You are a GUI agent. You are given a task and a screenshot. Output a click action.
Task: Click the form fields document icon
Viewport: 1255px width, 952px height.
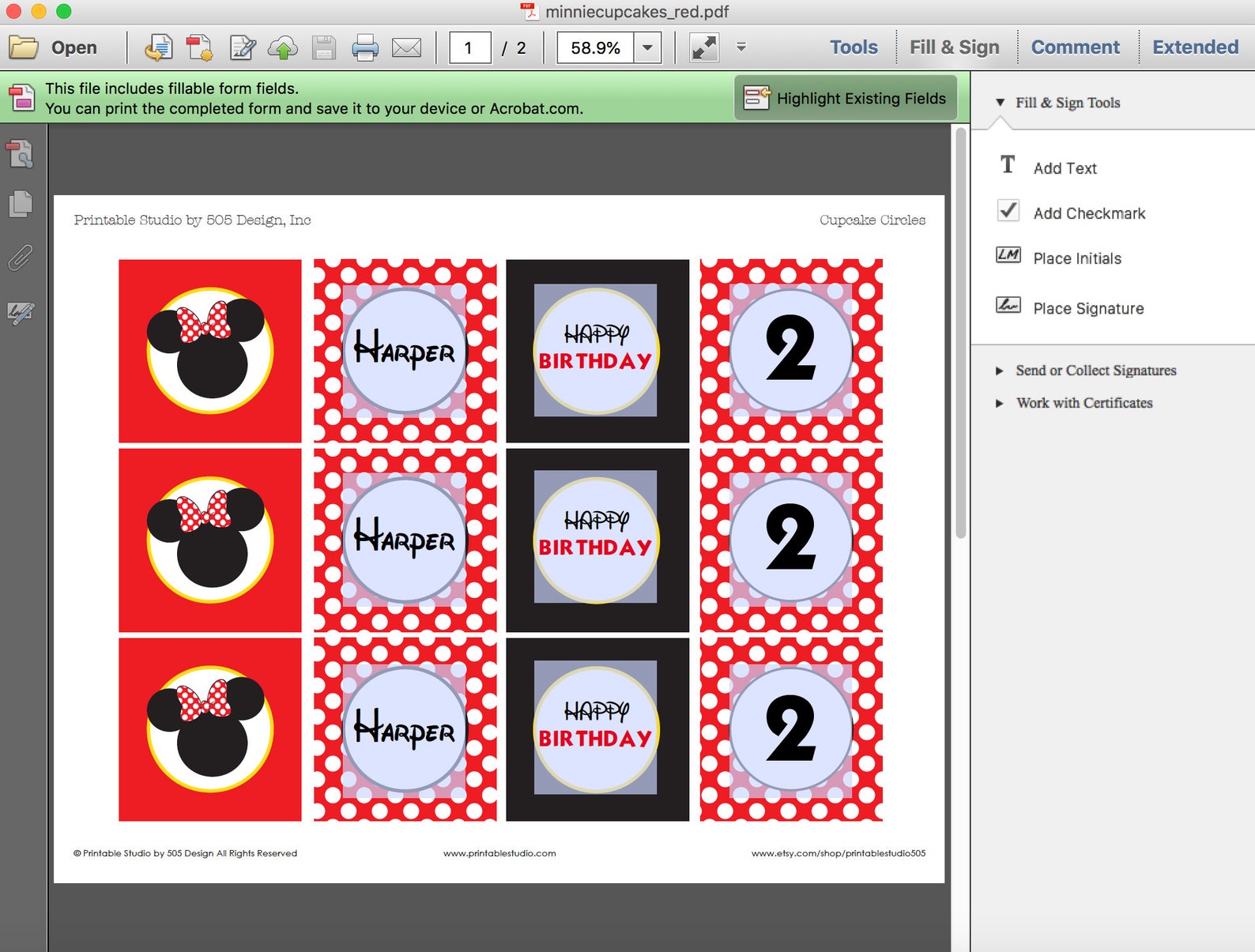[x=22, y=98]
